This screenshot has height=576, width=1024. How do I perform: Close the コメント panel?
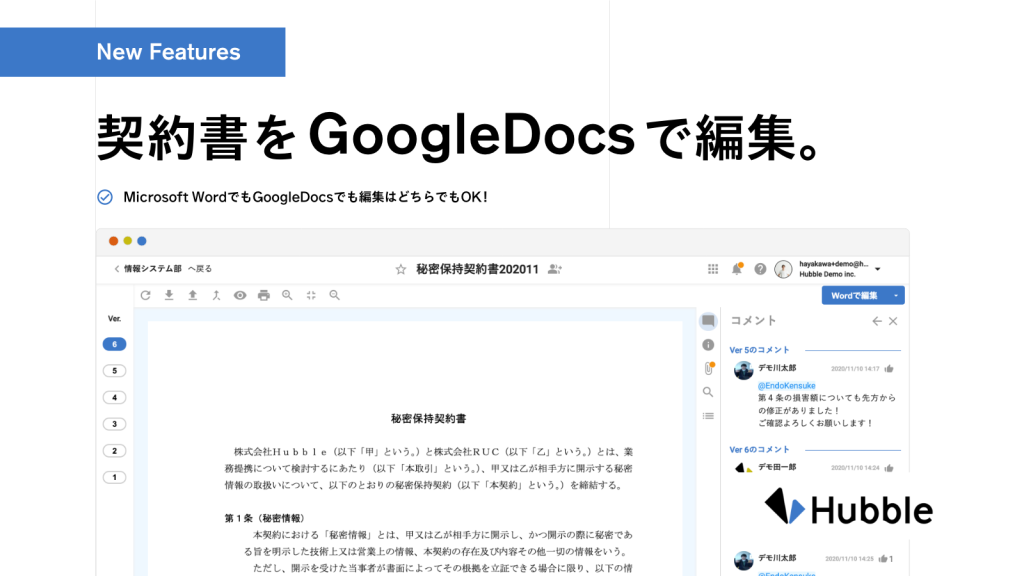(x=893, y=321)
